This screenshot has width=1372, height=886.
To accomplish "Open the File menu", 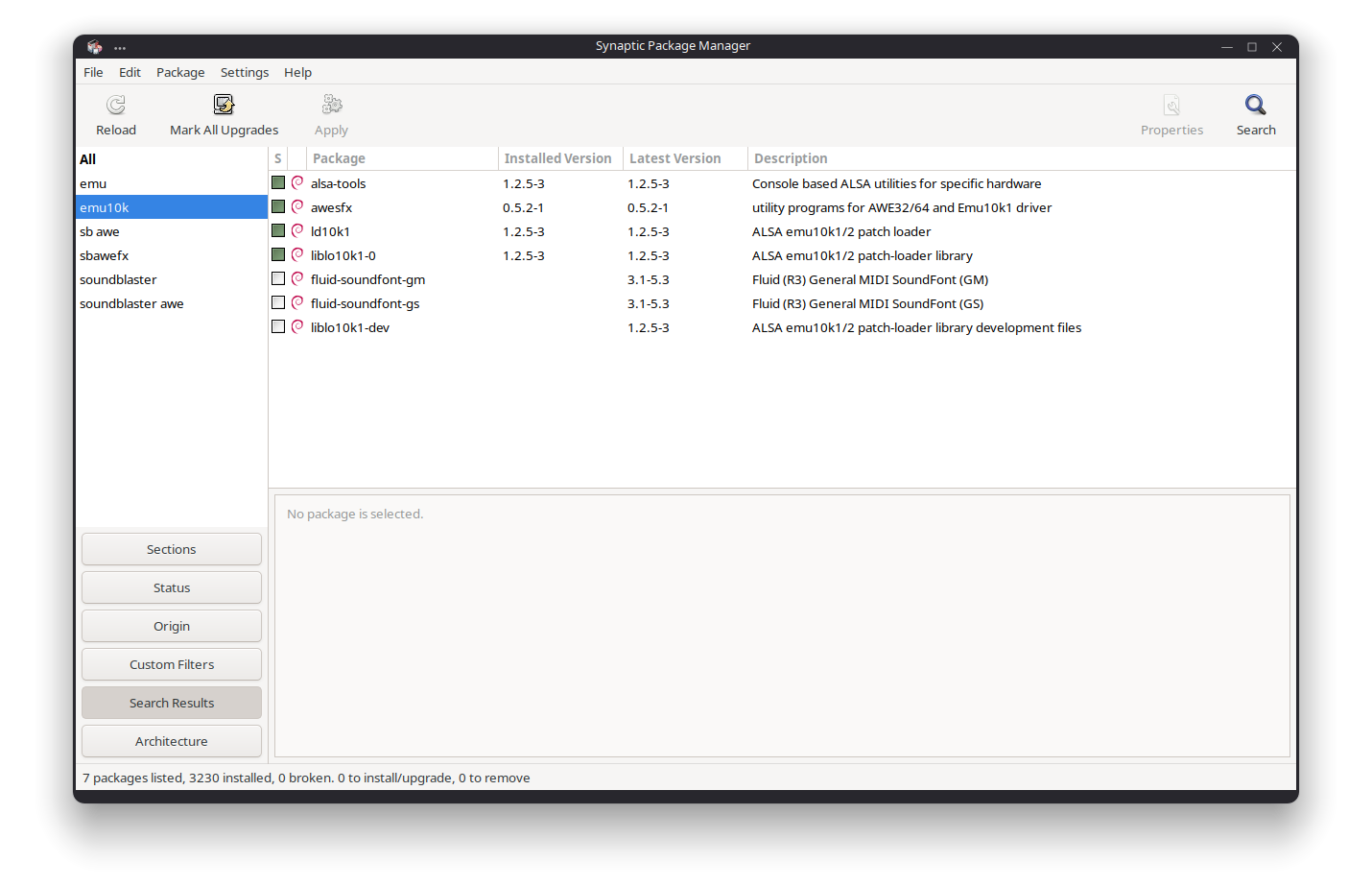I will click(93, 72).
